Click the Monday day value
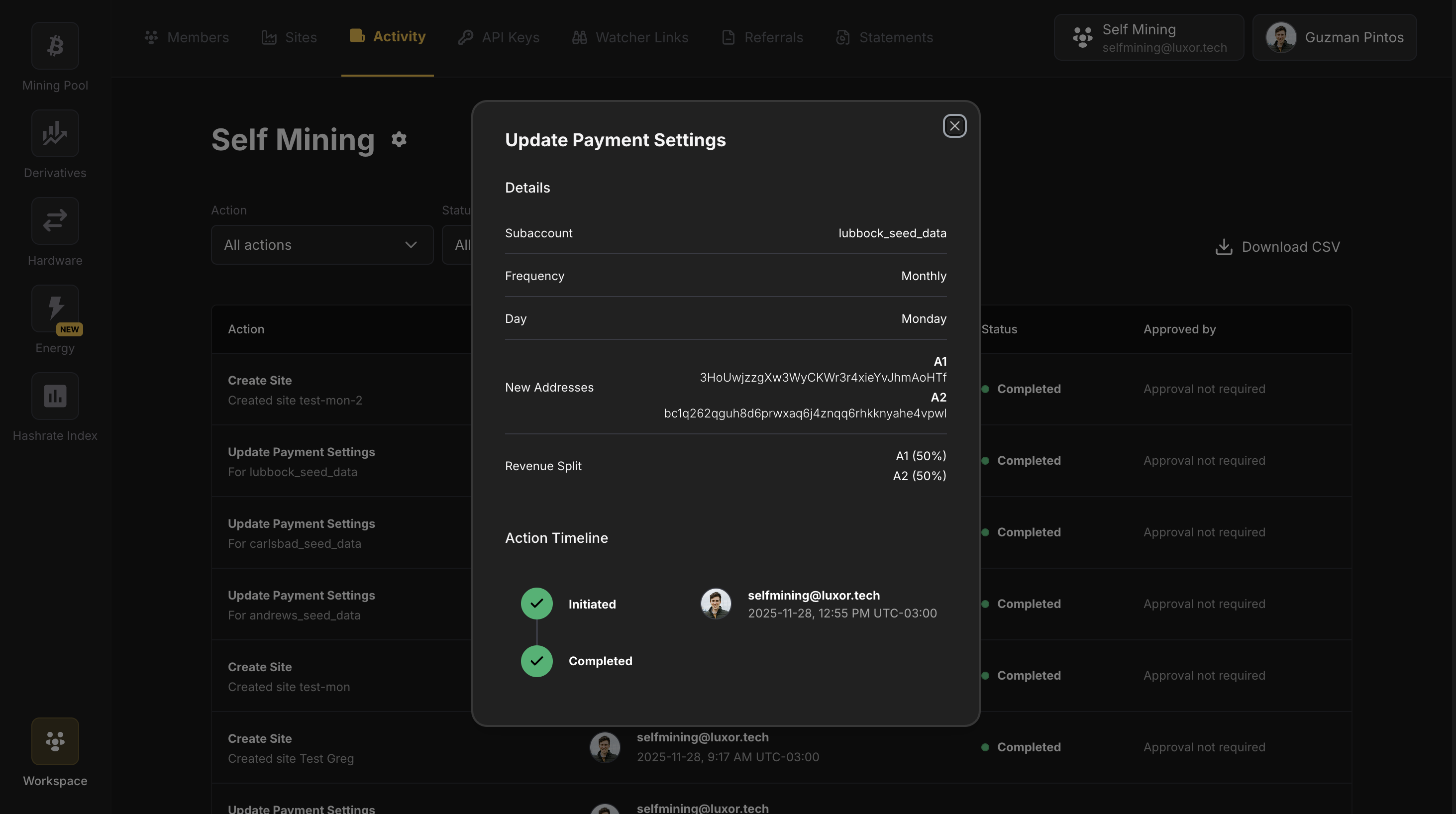The image size is (1456, 814). tap(924, 319)
